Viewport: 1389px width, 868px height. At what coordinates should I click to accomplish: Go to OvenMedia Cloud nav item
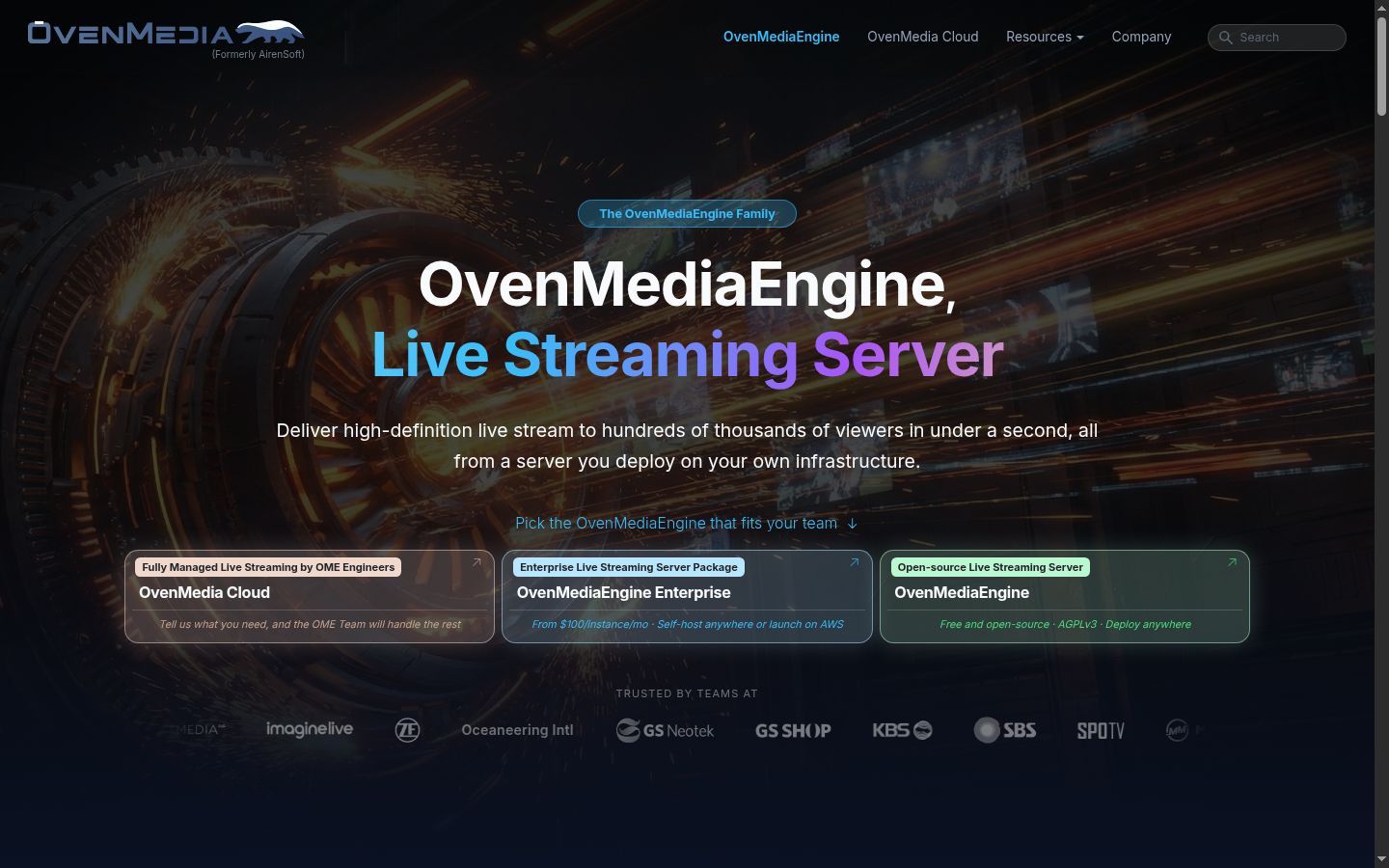pos(923,37)
